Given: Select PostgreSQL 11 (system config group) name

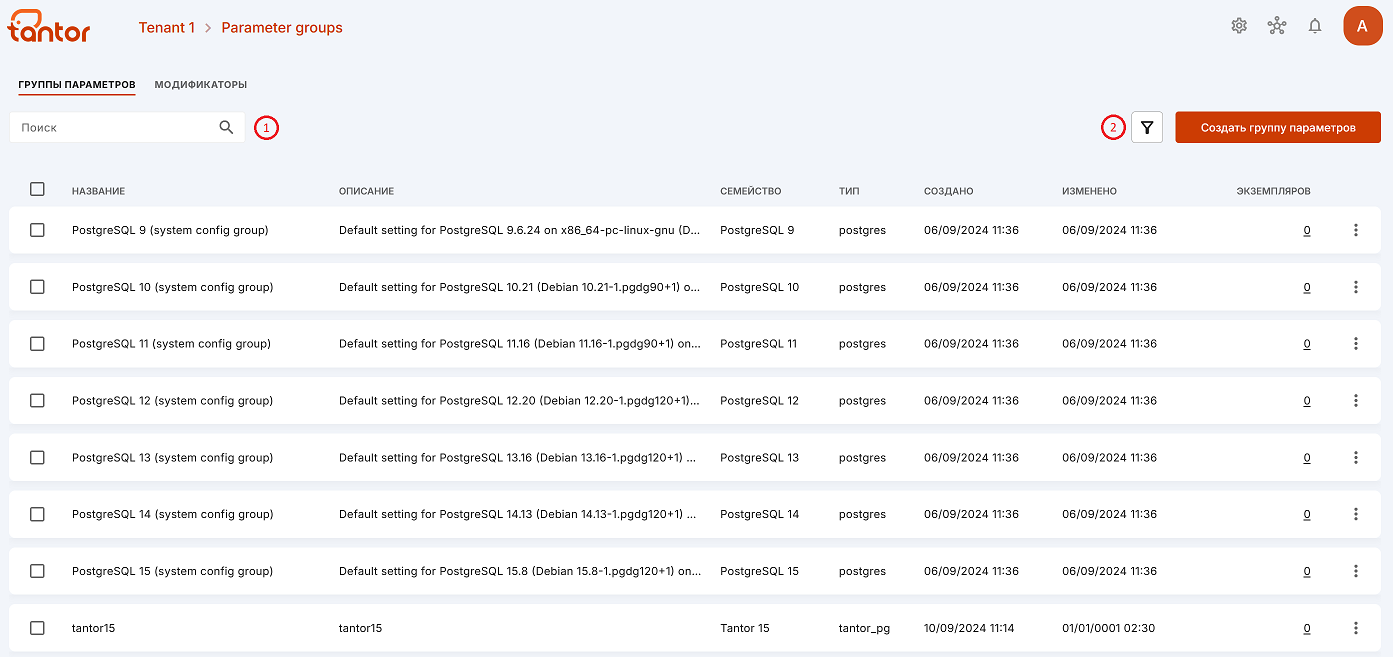Looking at the screenshot, I should click(x=171, y=344).
